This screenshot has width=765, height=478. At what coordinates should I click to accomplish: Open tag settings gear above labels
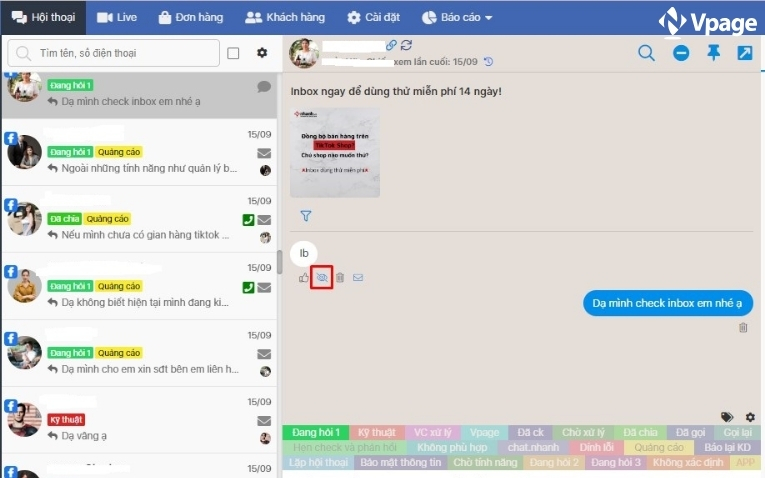click(x=750, y=417)
